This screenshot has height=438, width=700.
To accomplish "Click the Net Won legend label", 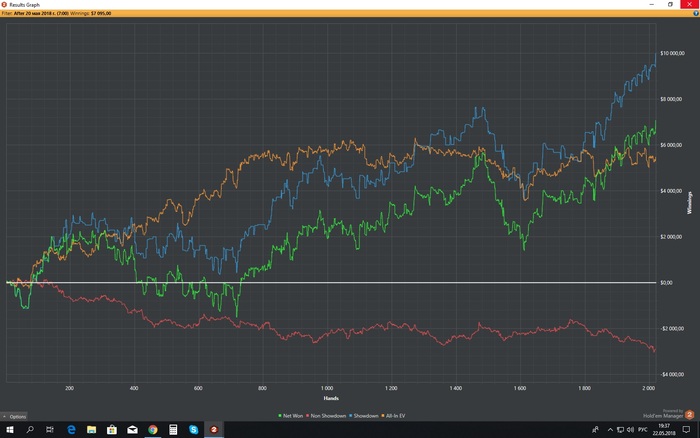I will [293, 416].
